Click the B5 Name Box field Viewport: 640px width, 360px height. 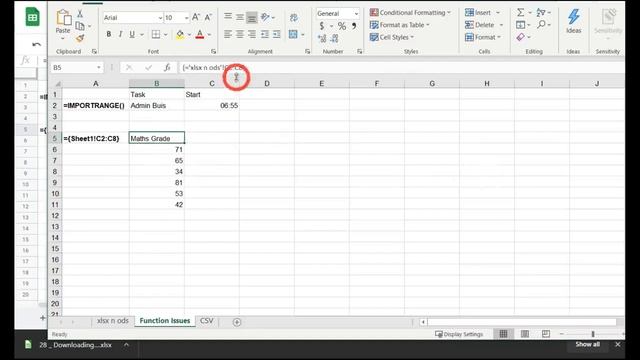pos(76,67)
